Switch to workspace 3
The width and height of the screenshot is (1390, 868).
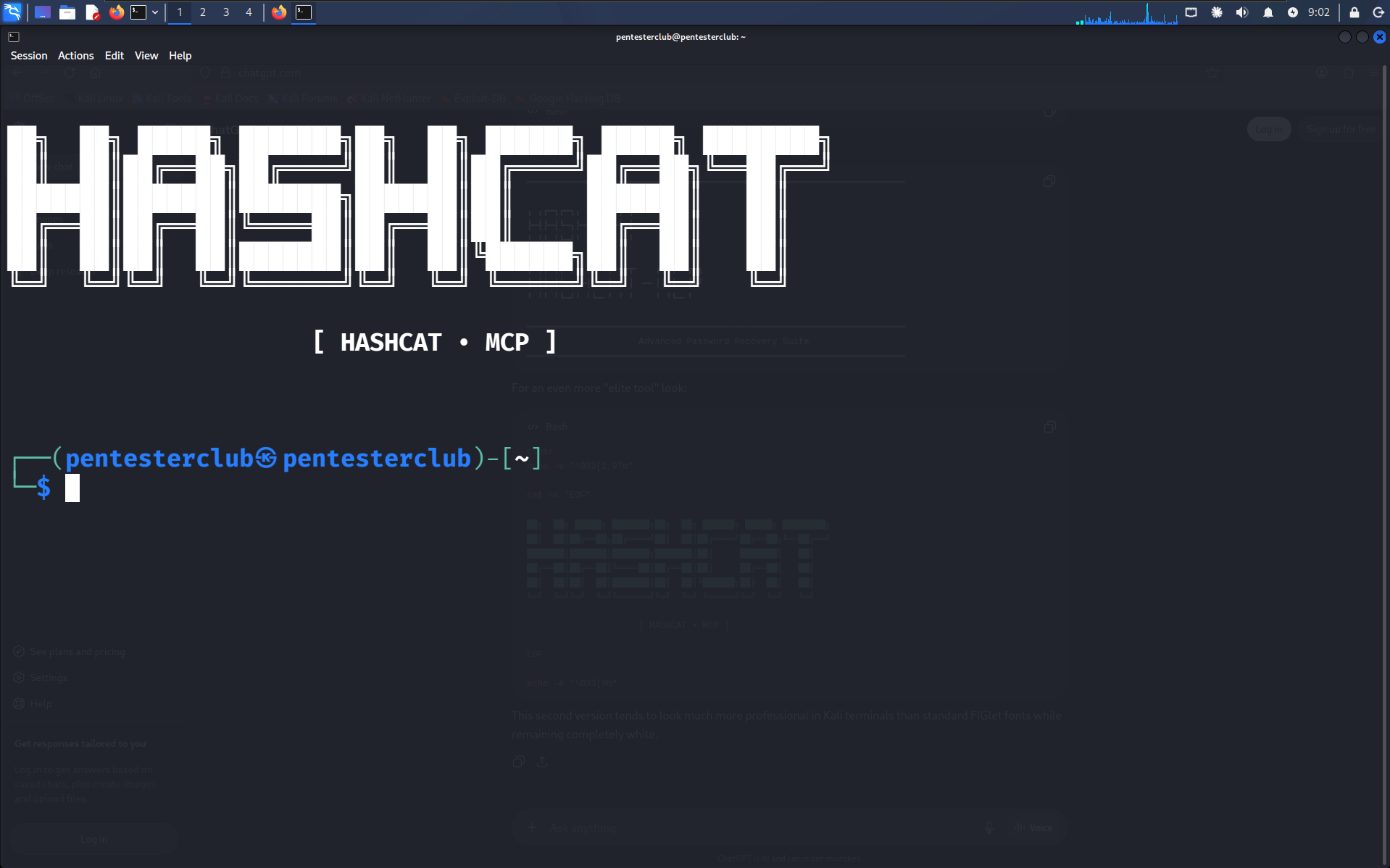226,12
